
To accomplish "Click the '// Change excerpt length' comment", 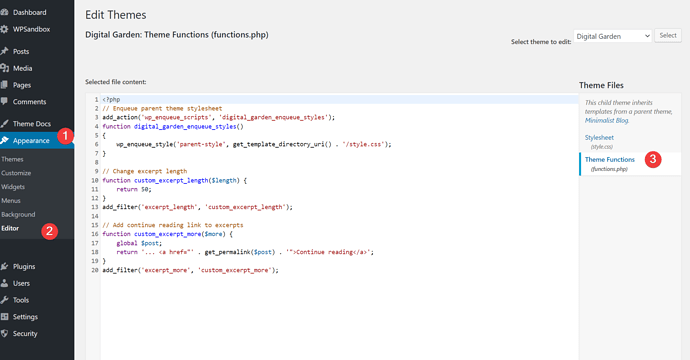I will [145, 171].
